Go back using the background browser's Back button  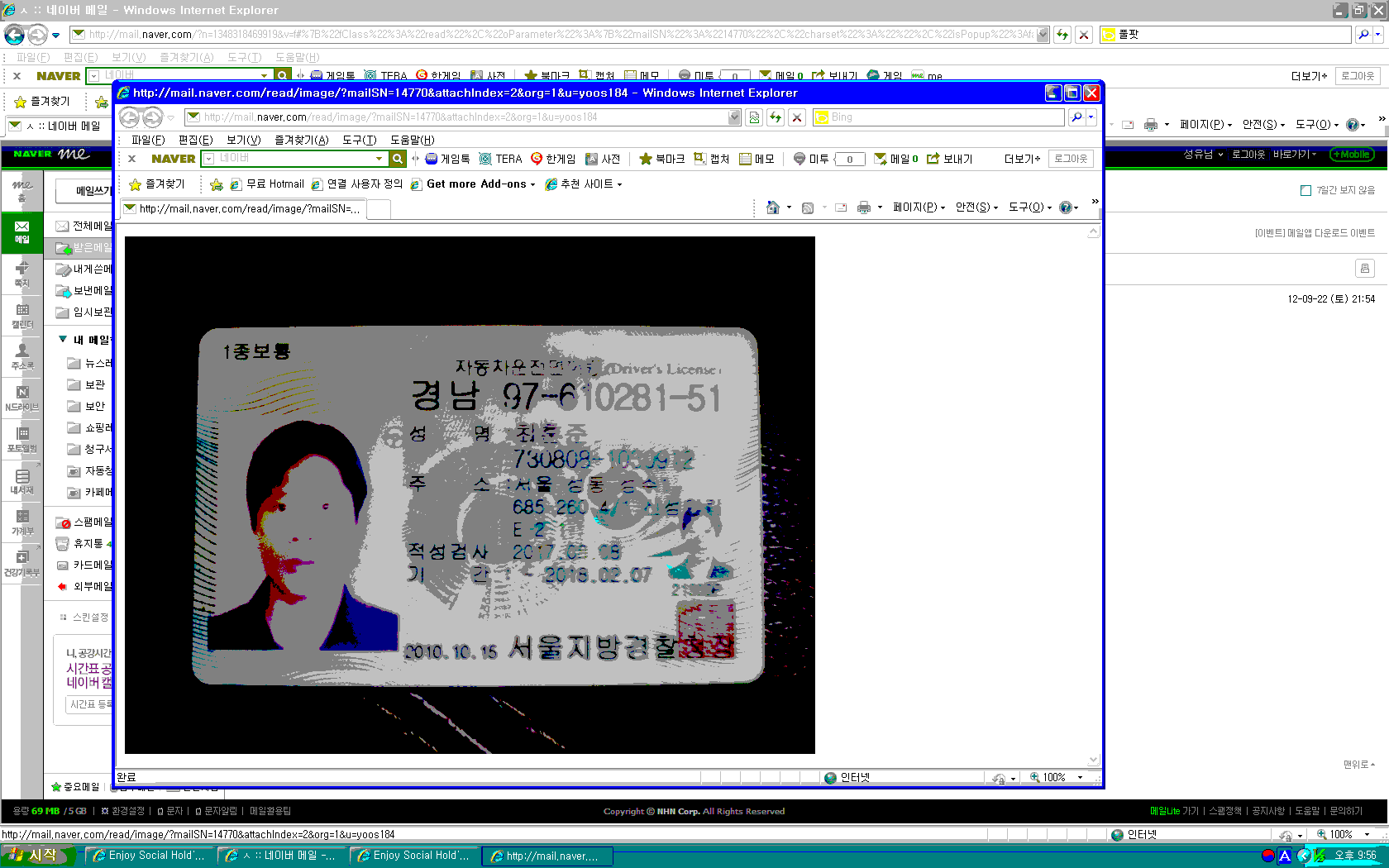click(x=15, y=35)
